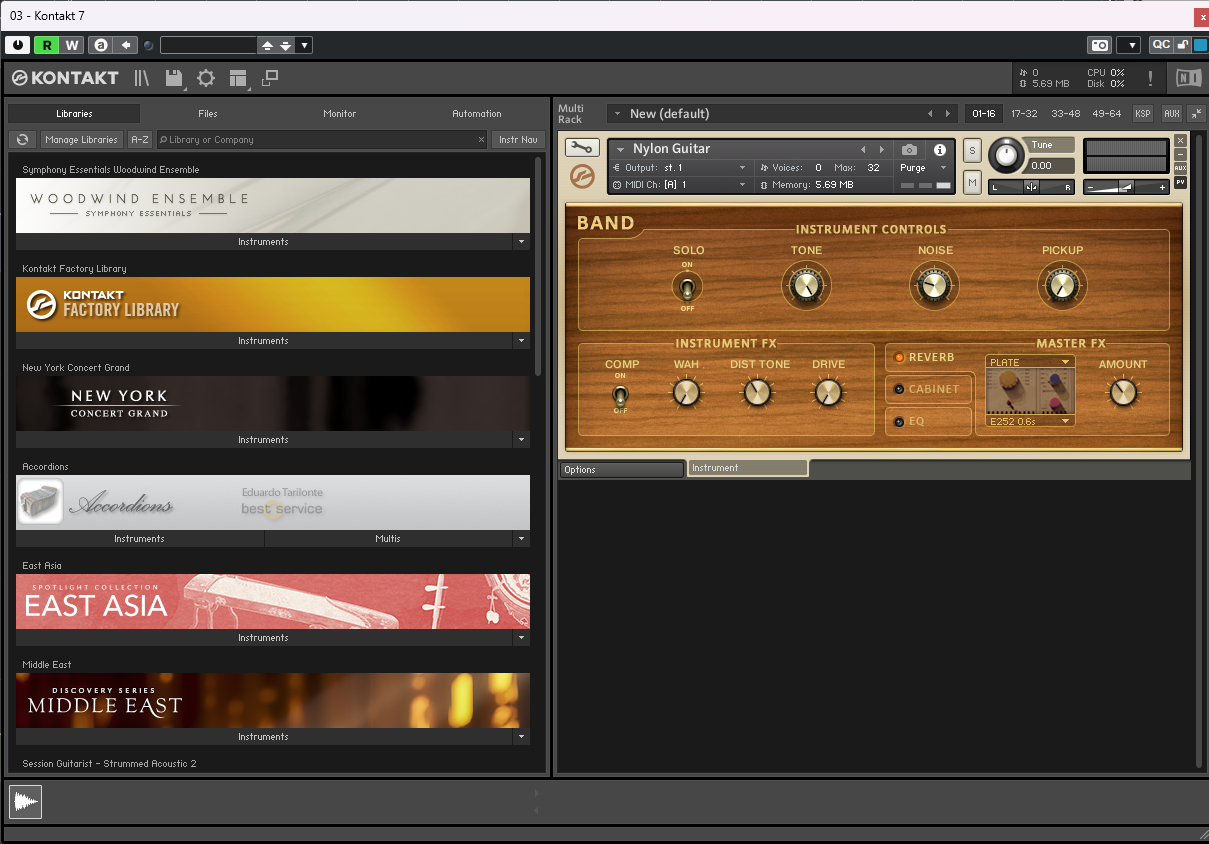Switch to the Monitor tab
1209x844 pixels.
point(340,114)
